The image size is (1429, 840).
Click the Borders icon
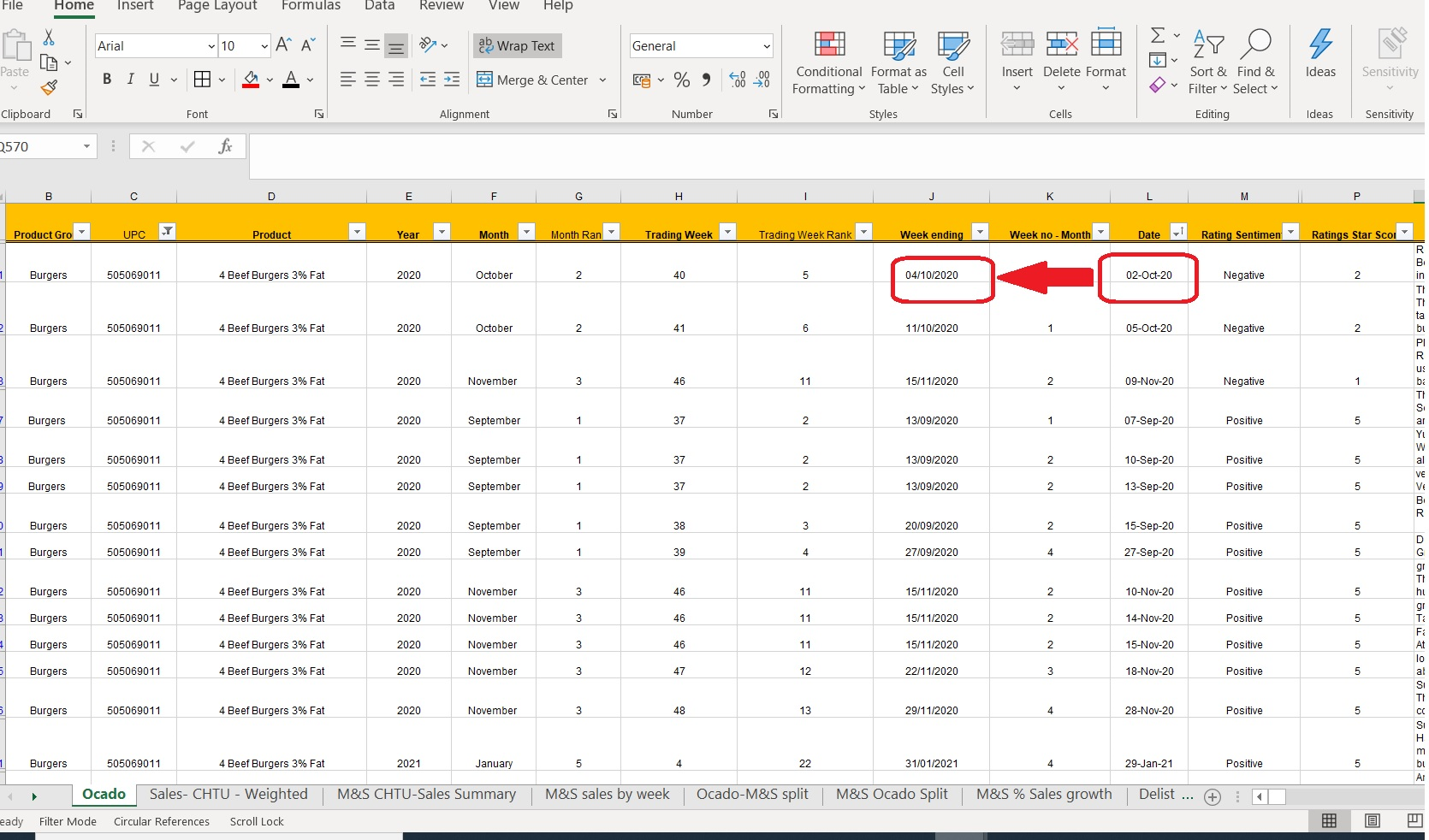click(x=202, y=80)
